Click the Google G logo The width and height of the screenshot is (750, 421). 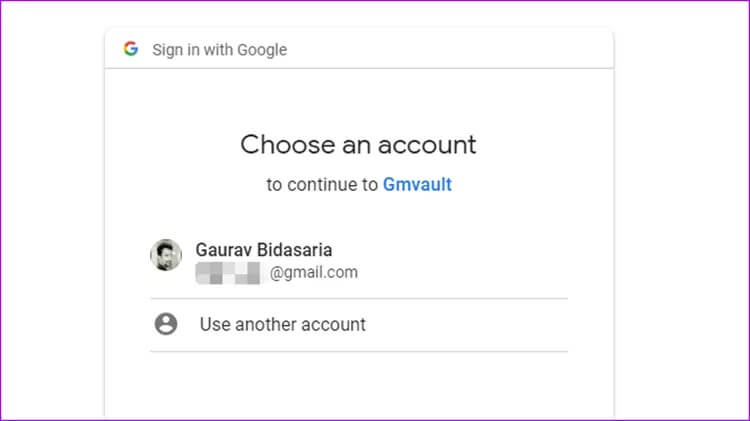coord(131,49)
